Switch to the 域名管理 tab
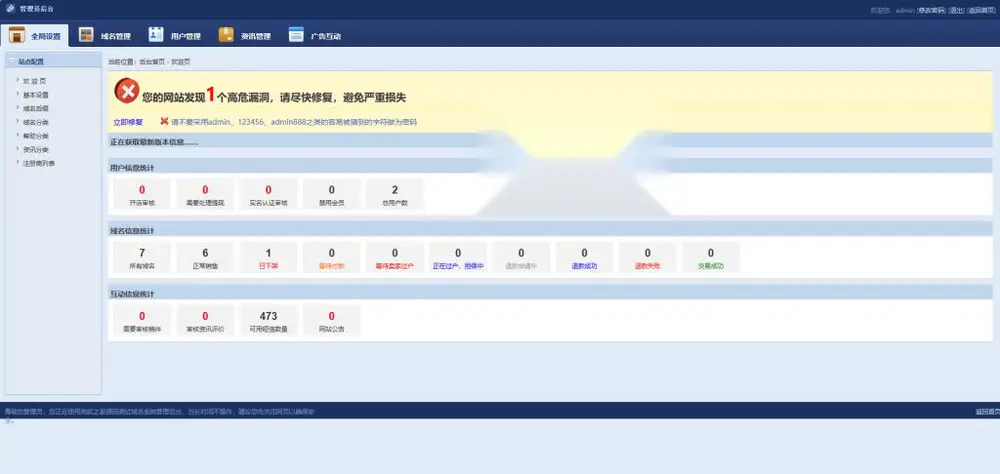The image size is (1000, 474). 105,36
